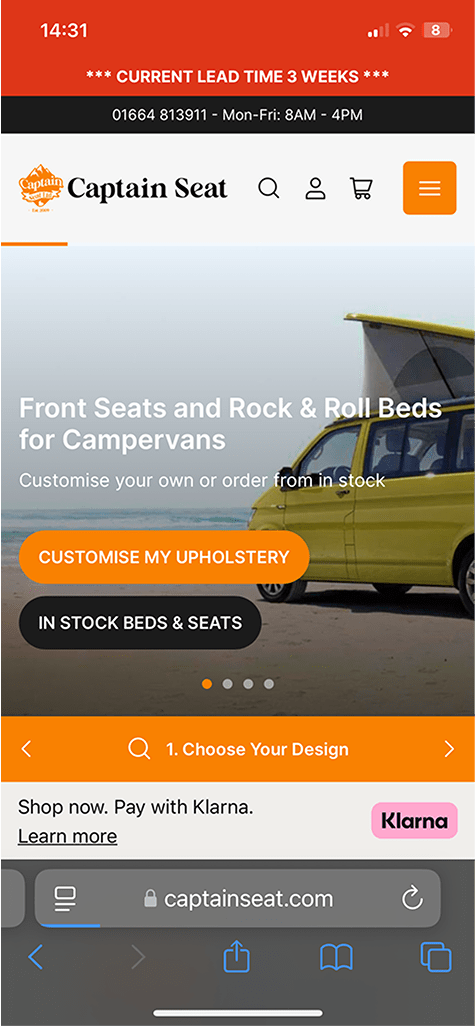Open Safari reader page settings icon

(65, 898)
